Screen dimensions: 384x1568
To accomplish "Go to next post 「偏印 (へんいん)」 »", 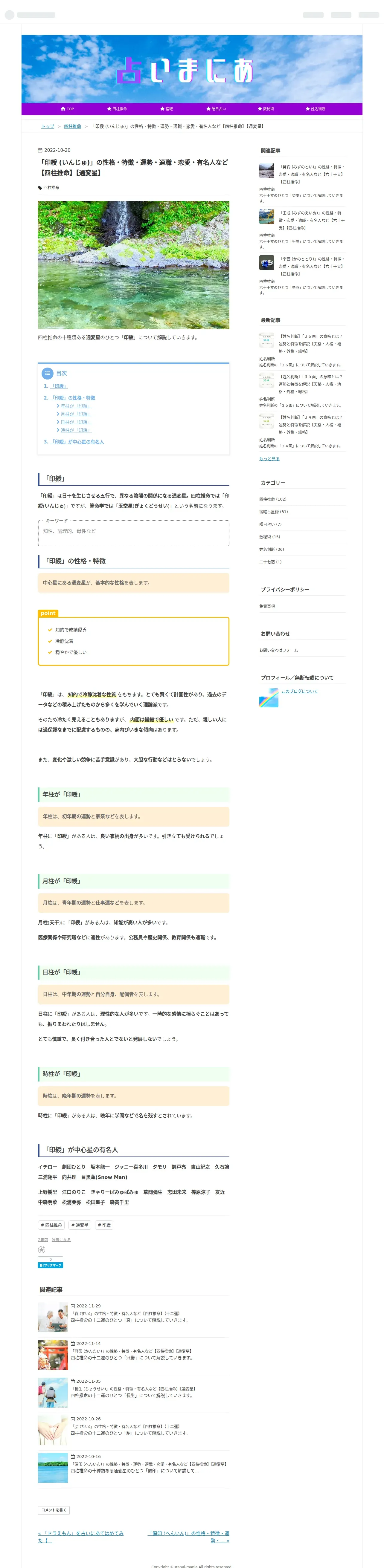I will pos(189,1537).
